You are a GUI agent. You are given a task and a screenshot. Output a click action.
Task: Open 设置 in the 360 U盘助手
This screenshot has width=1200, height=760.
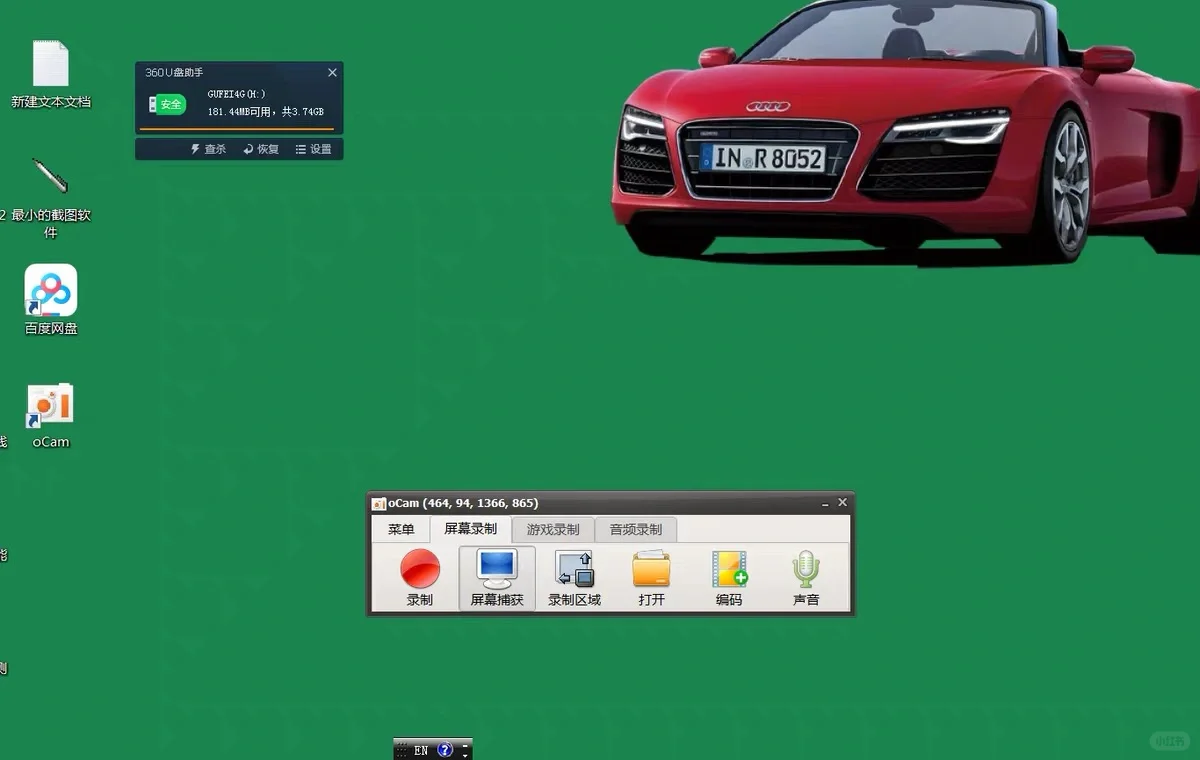click(313, 149)
